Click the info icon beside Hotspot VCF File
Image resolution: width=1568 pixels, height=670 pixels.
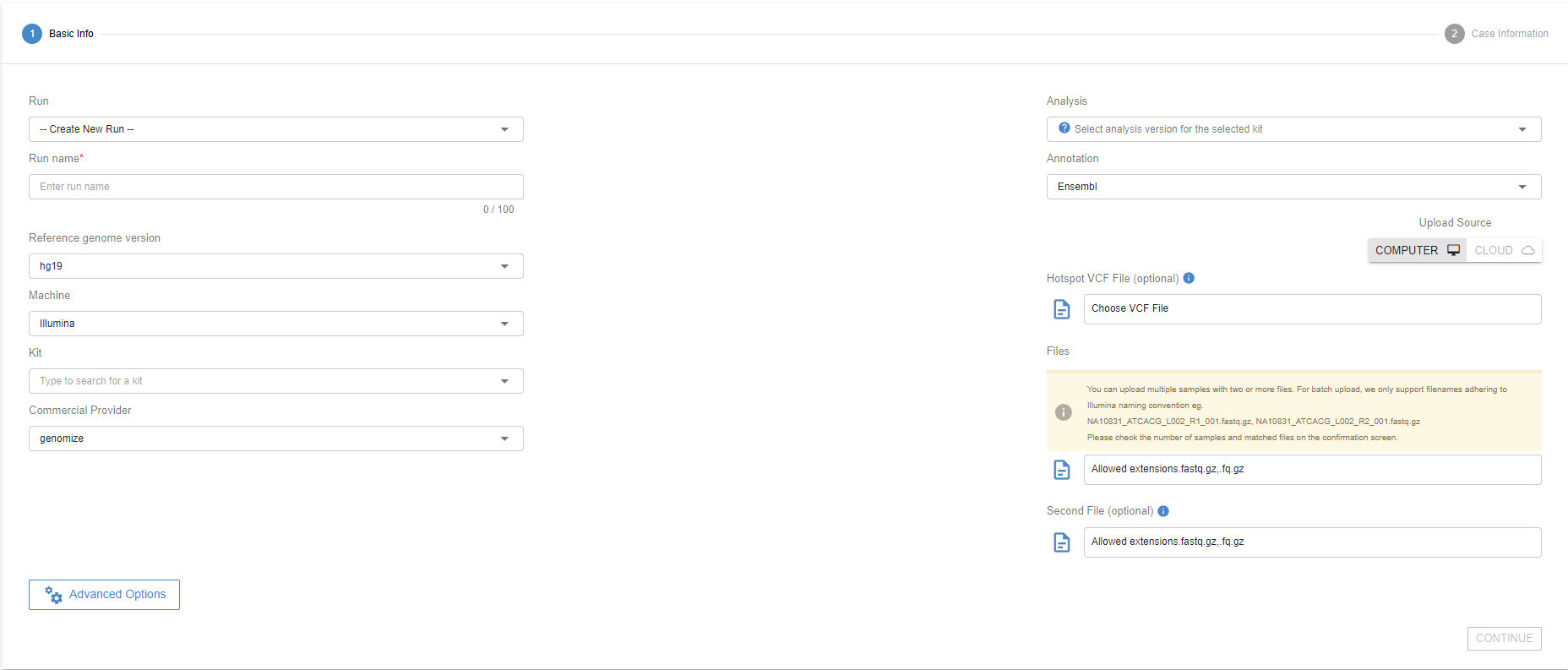point(1189,278)
